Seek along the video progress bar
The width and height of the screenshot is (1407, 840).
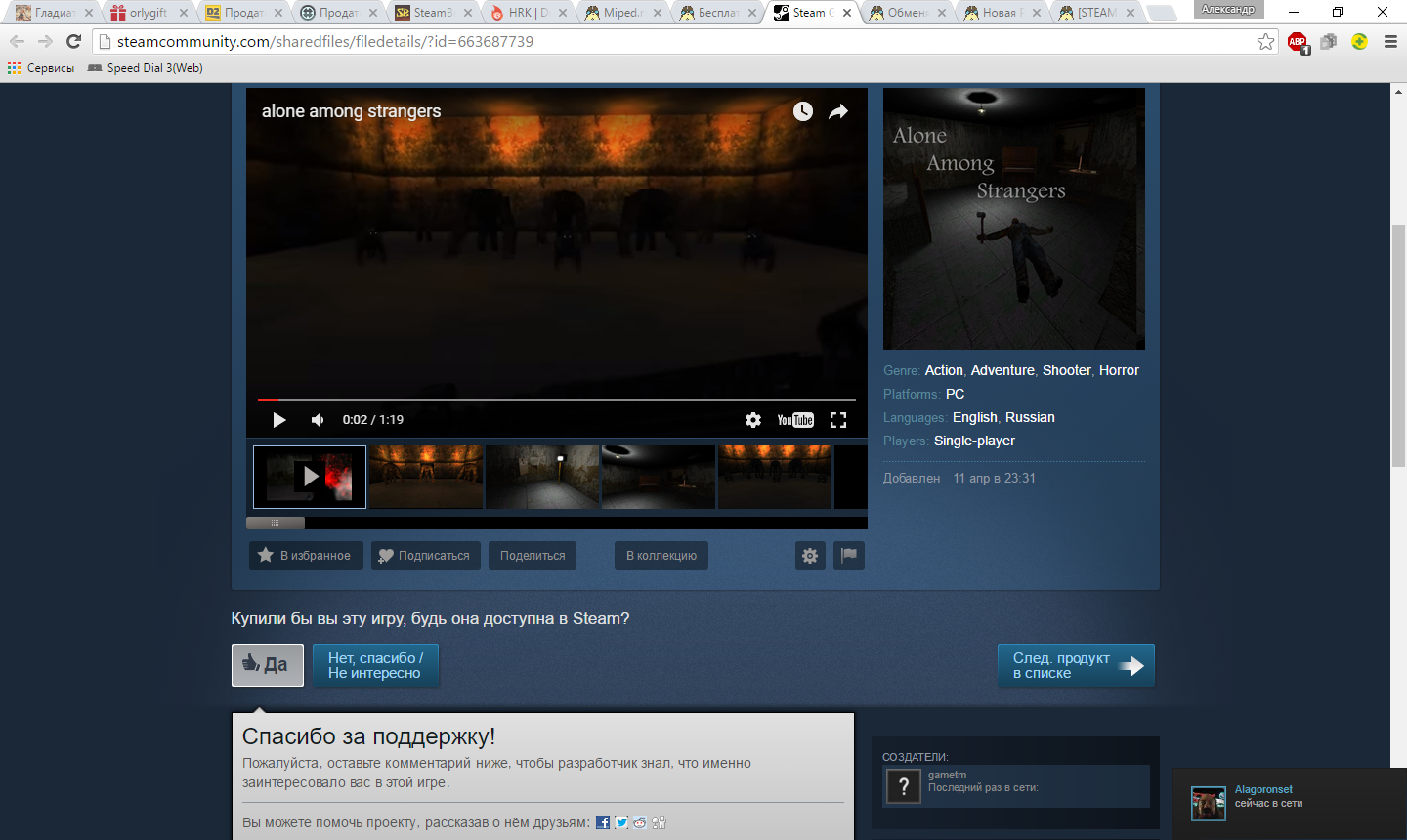coord(557,399)
